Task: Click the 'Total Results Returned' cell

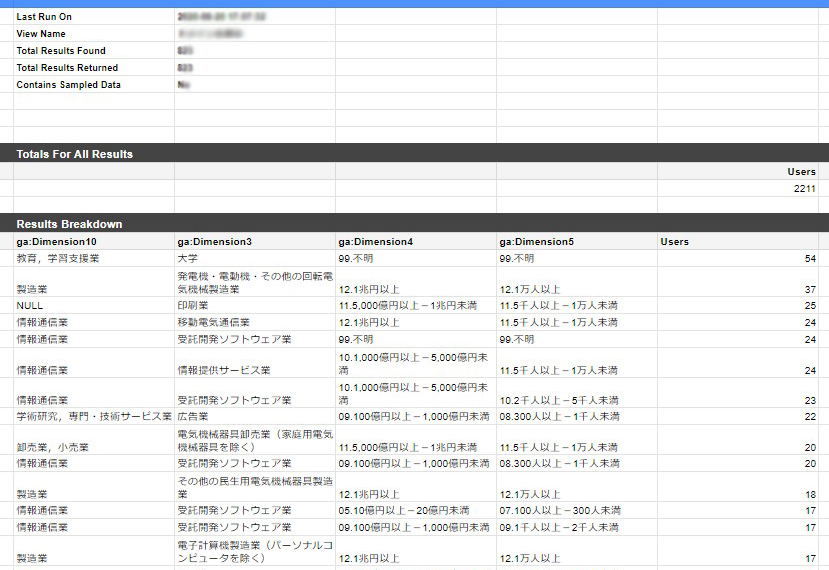Action: [x=94, y=67]
